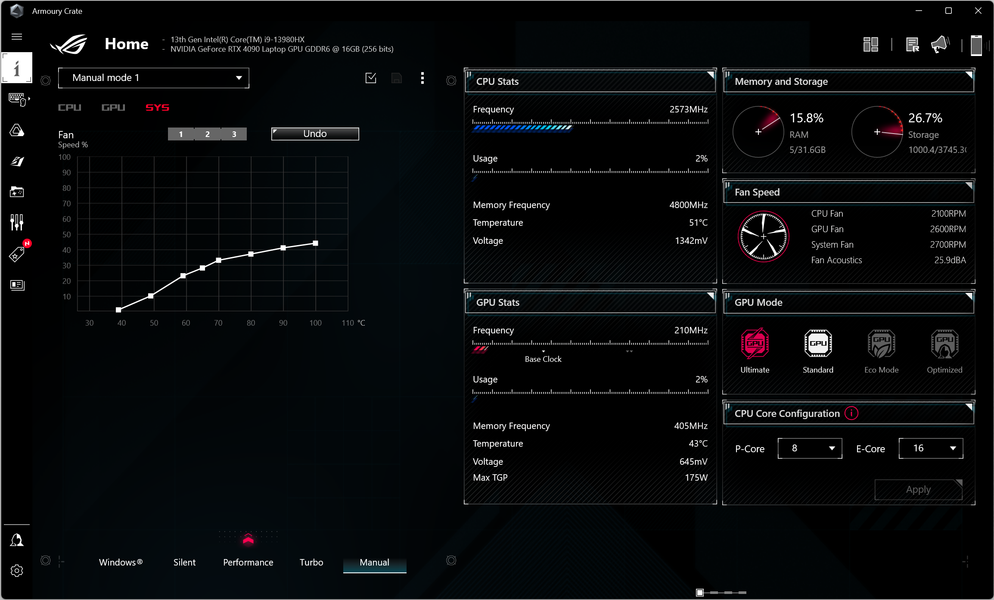The height and width of the screenshot is (600, 994).
Task: Open the News sidebar icon
Action: coord(17,285)
